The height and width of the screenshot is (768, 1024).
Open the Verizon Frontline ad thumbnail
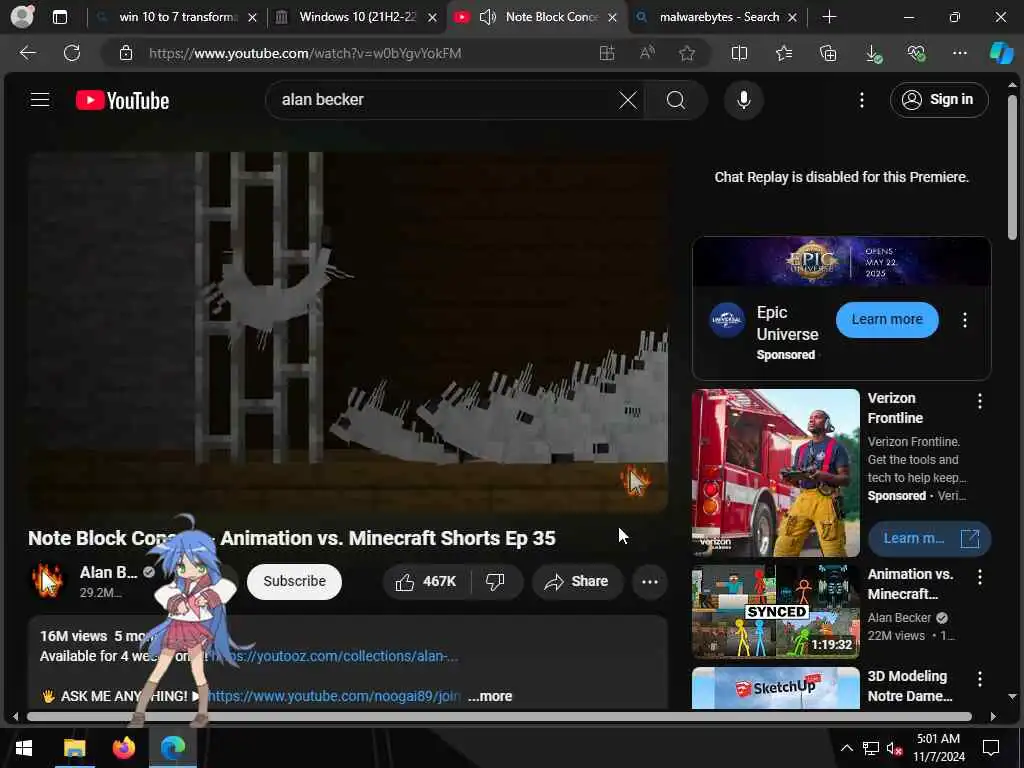click(x=775, y=473)
